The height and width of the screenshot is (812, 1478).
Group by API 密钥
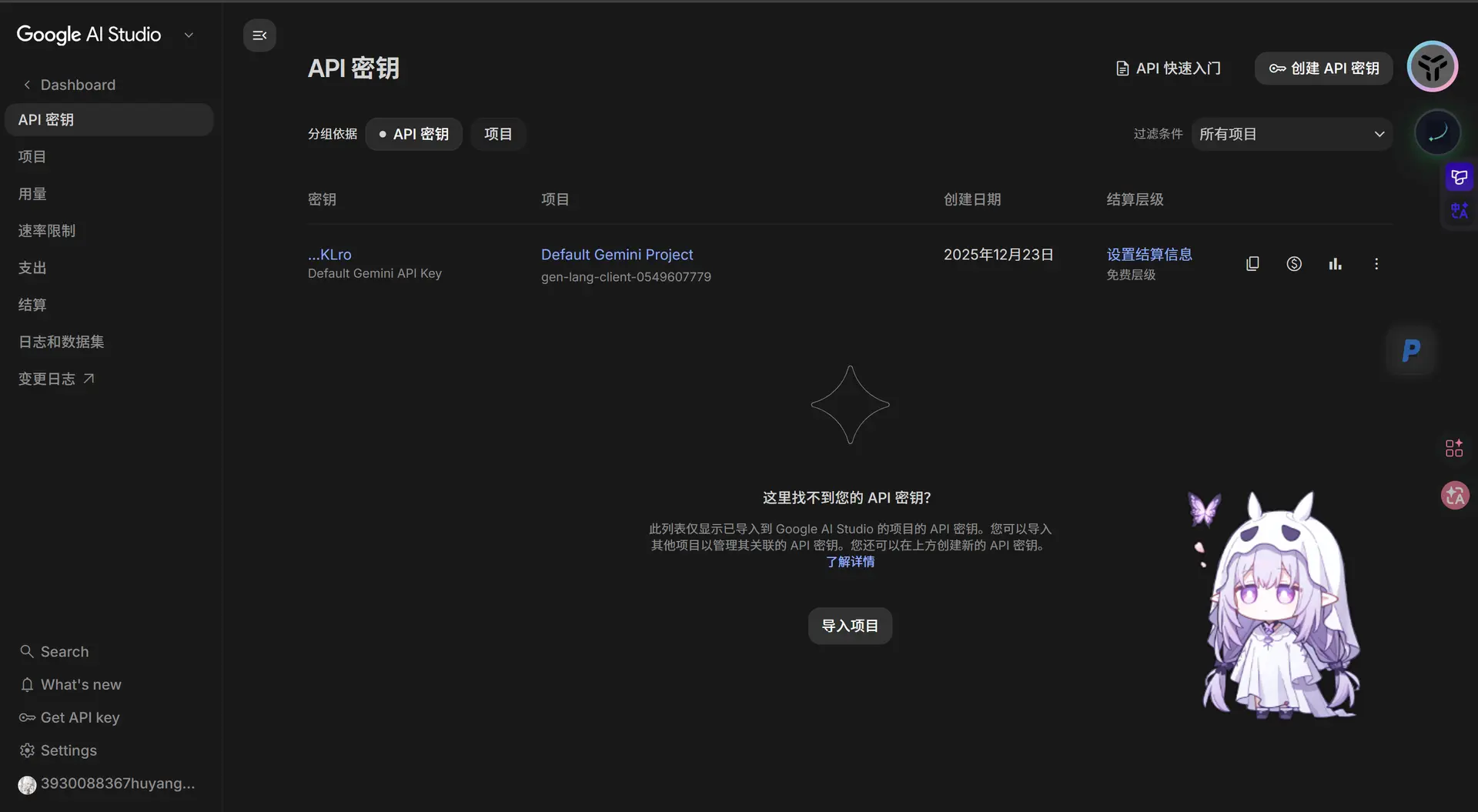(x=413, y=134)
